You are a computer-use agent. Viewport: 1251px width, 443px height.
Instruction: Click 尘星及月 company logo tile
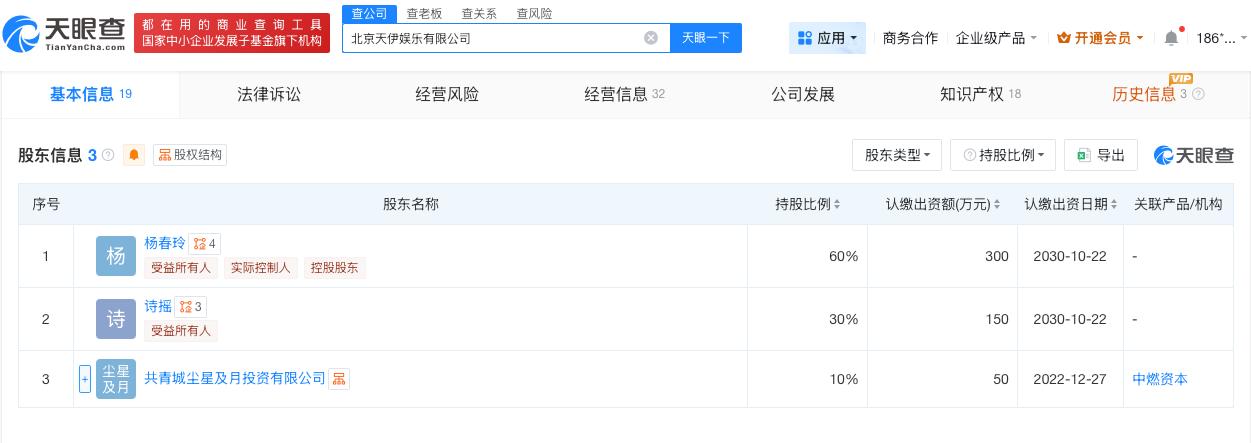pos(116,379)
